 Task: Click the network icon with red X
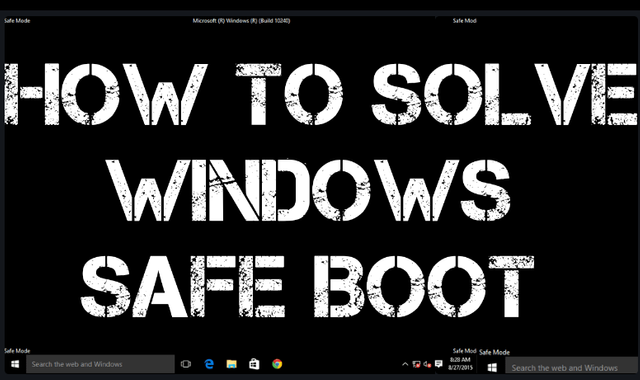[416, 364]
